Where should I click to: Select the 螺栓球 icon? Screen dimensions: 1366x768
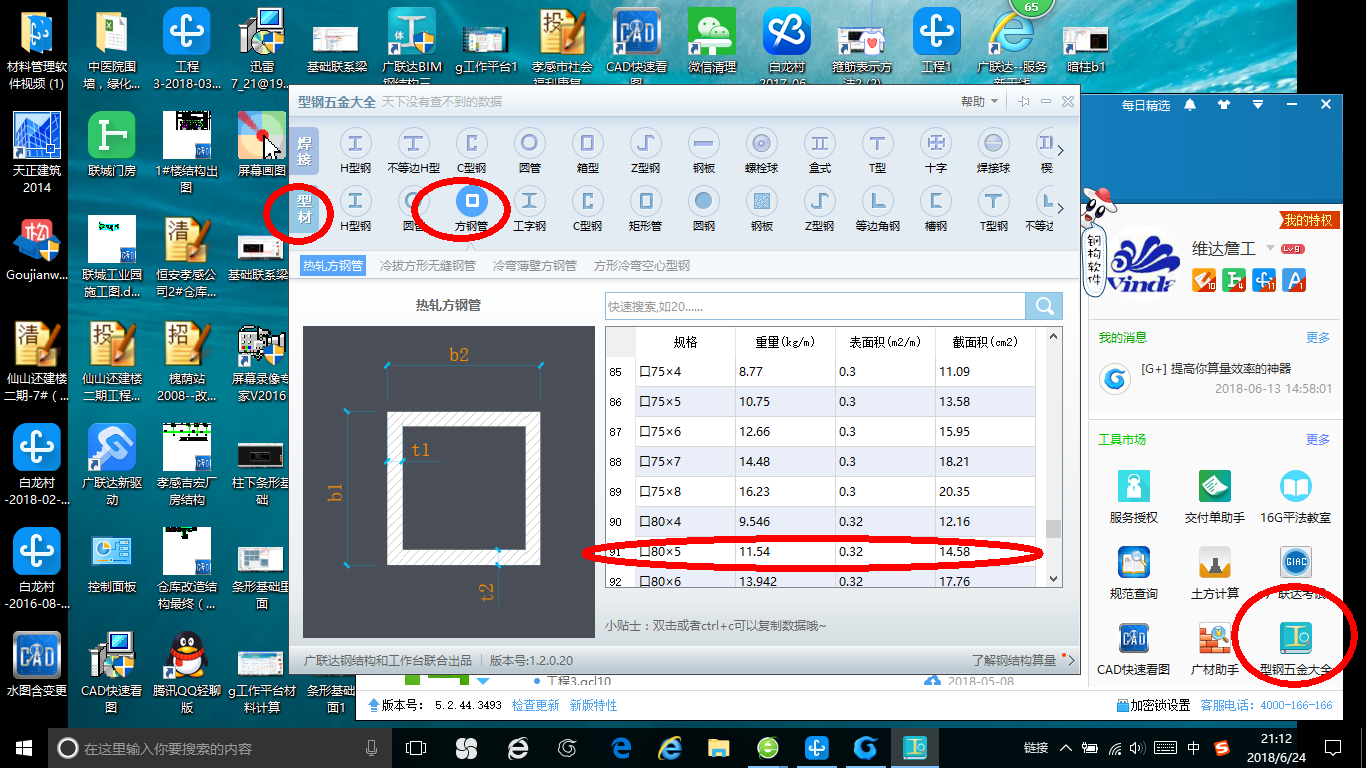[761, 151]
